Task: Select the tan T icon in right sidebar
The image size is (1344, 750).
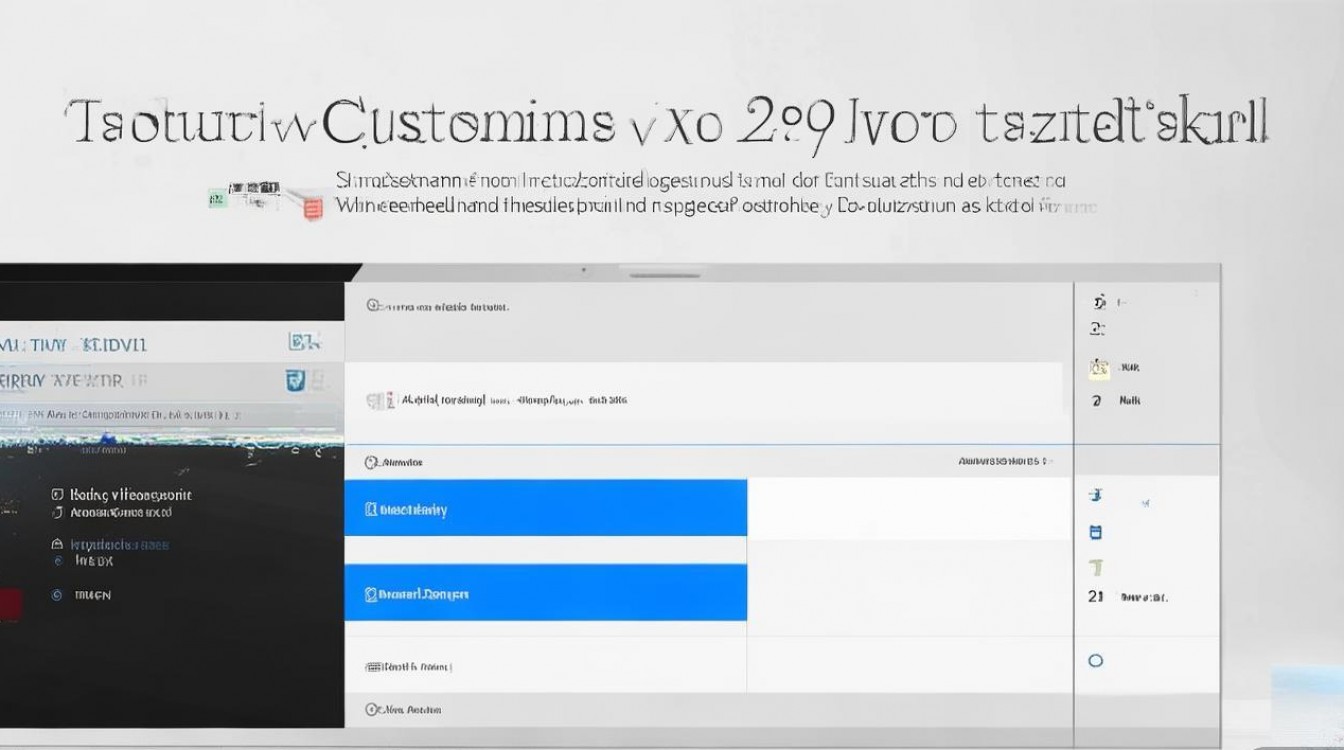Action: [1096, 568]
